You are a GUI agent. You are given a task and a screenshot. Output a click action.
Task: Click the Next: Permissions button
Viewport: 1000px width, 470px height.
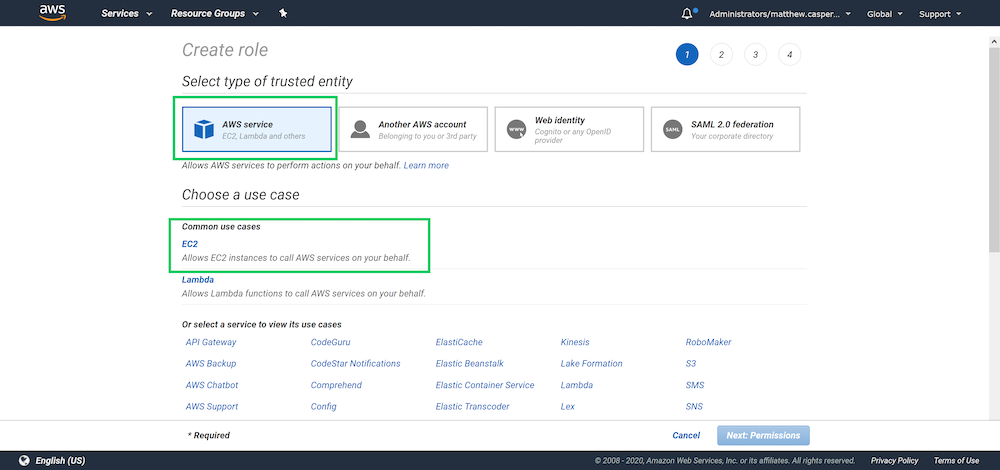[763, 435]
